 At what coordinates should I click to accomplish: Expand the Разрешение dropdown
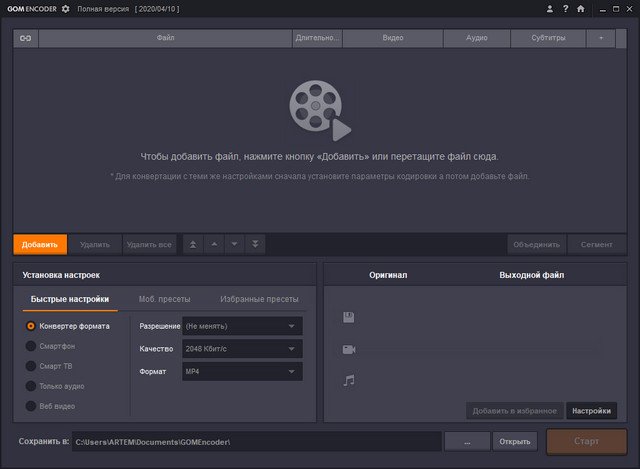pos(241,326)
